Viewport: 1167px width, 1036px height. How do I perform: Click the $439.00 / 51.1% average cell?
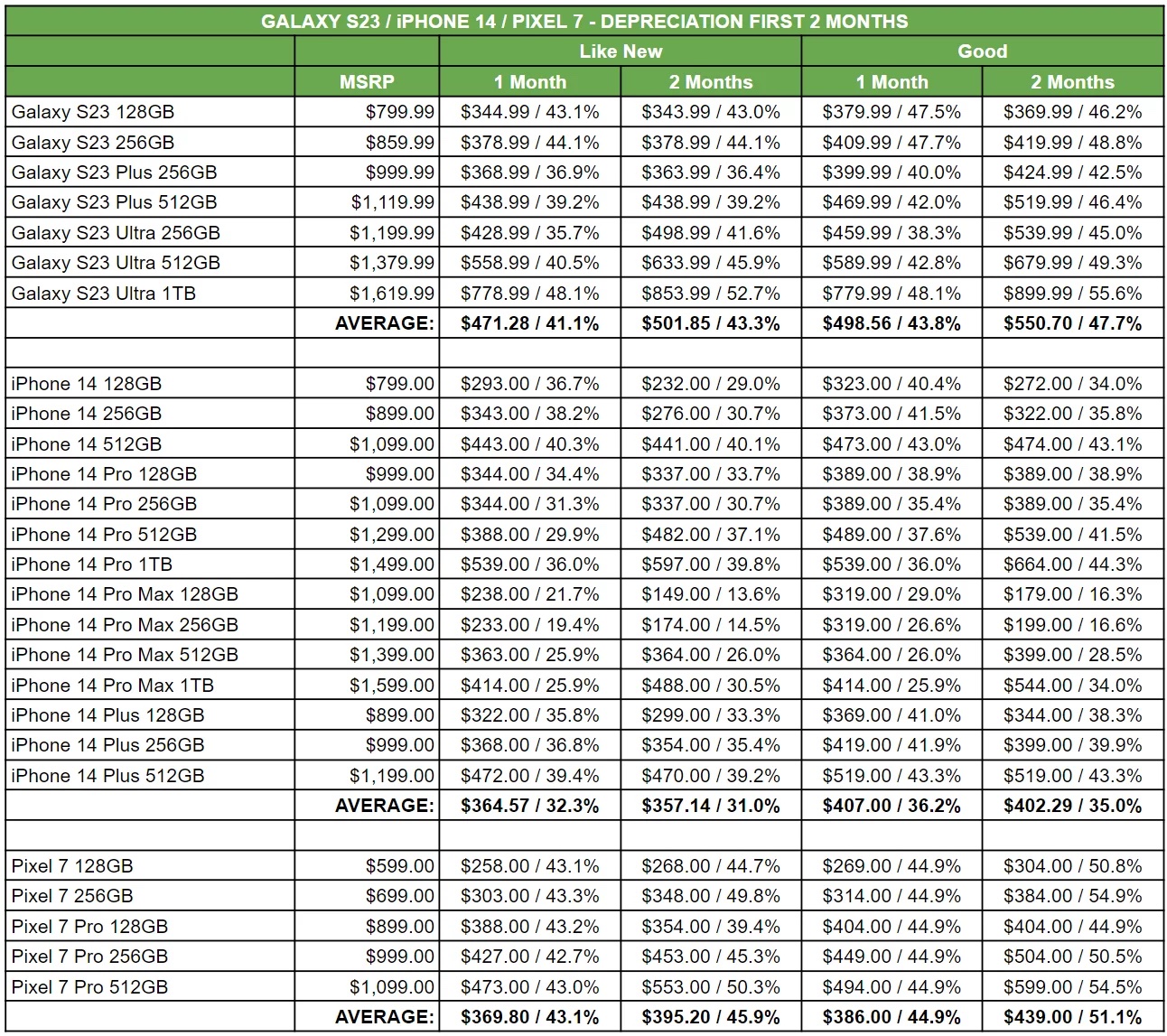pos(1072,1017)
